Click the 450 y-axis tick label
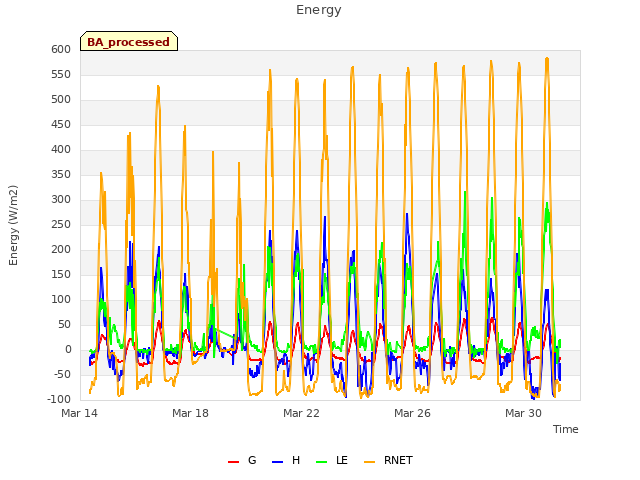Screen dimensions: 640x480 [61, 125]
